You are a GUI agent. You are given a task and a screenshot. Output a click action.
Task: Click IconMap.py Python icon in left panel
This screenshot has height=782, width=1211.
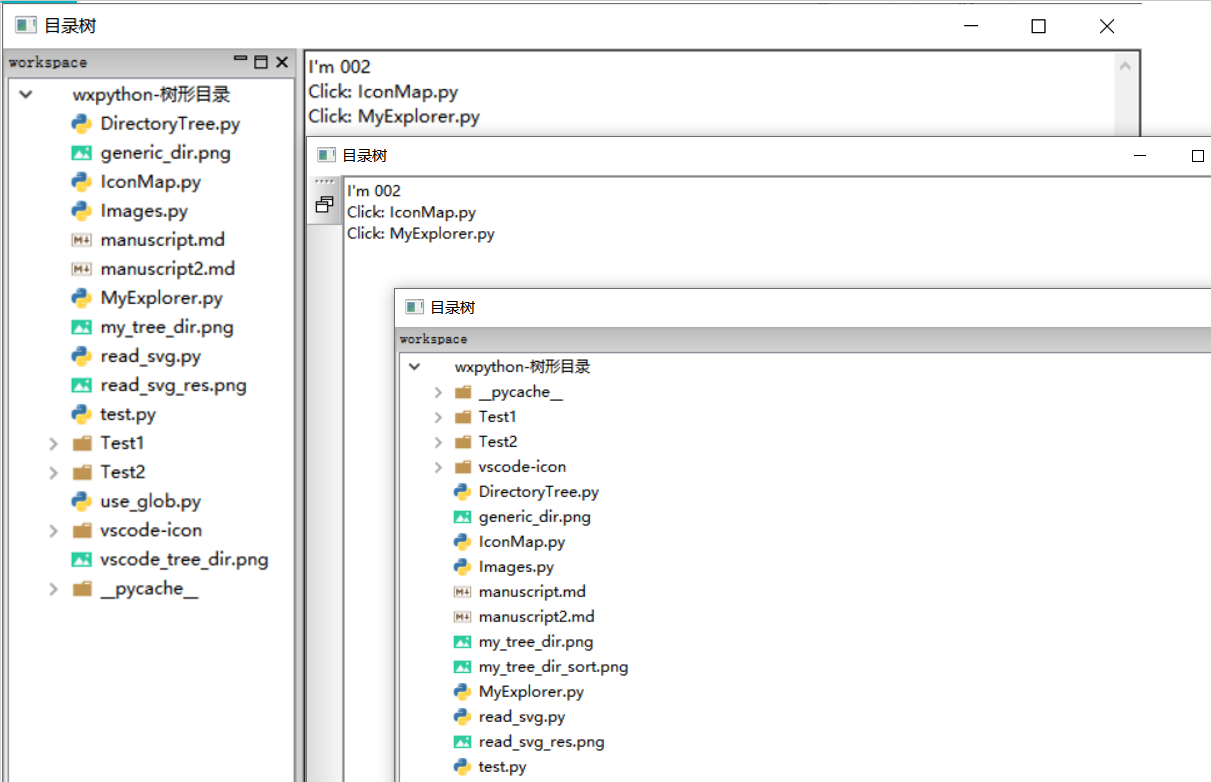click(x=81, y=182)
